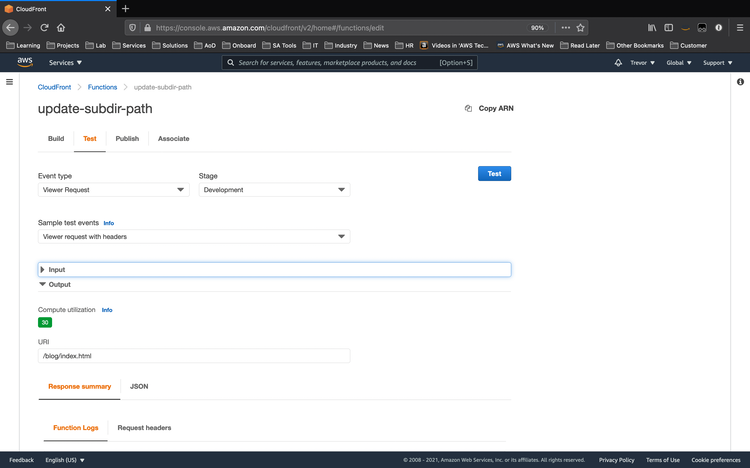The height and width of the screenshot is (468, 750).
Task: Open the Privacy Policy footer link
Action: [617, 460]
